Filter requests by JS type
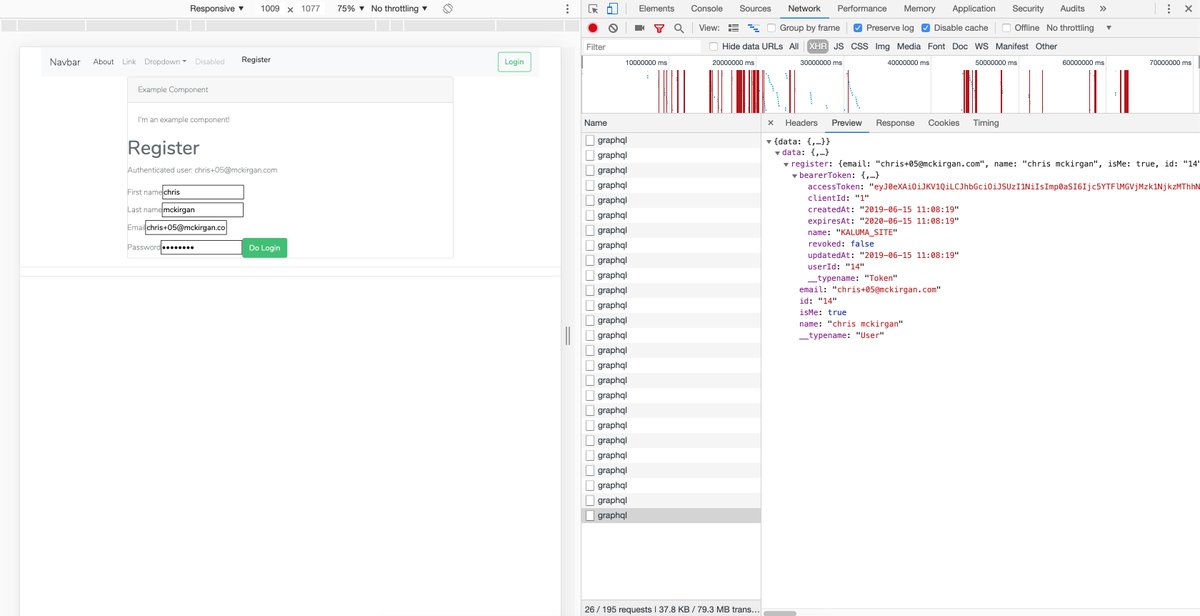1200x616 pixels. [x=839, y=46]
